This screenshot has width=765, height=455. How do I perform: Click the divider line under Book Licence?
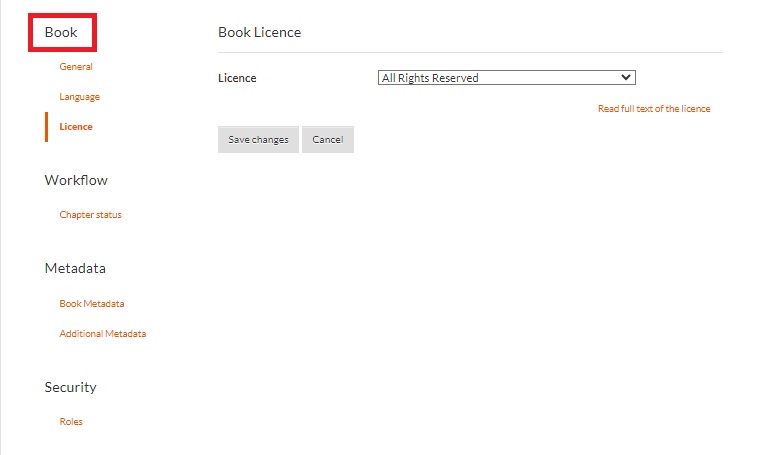tap(470, 52)
